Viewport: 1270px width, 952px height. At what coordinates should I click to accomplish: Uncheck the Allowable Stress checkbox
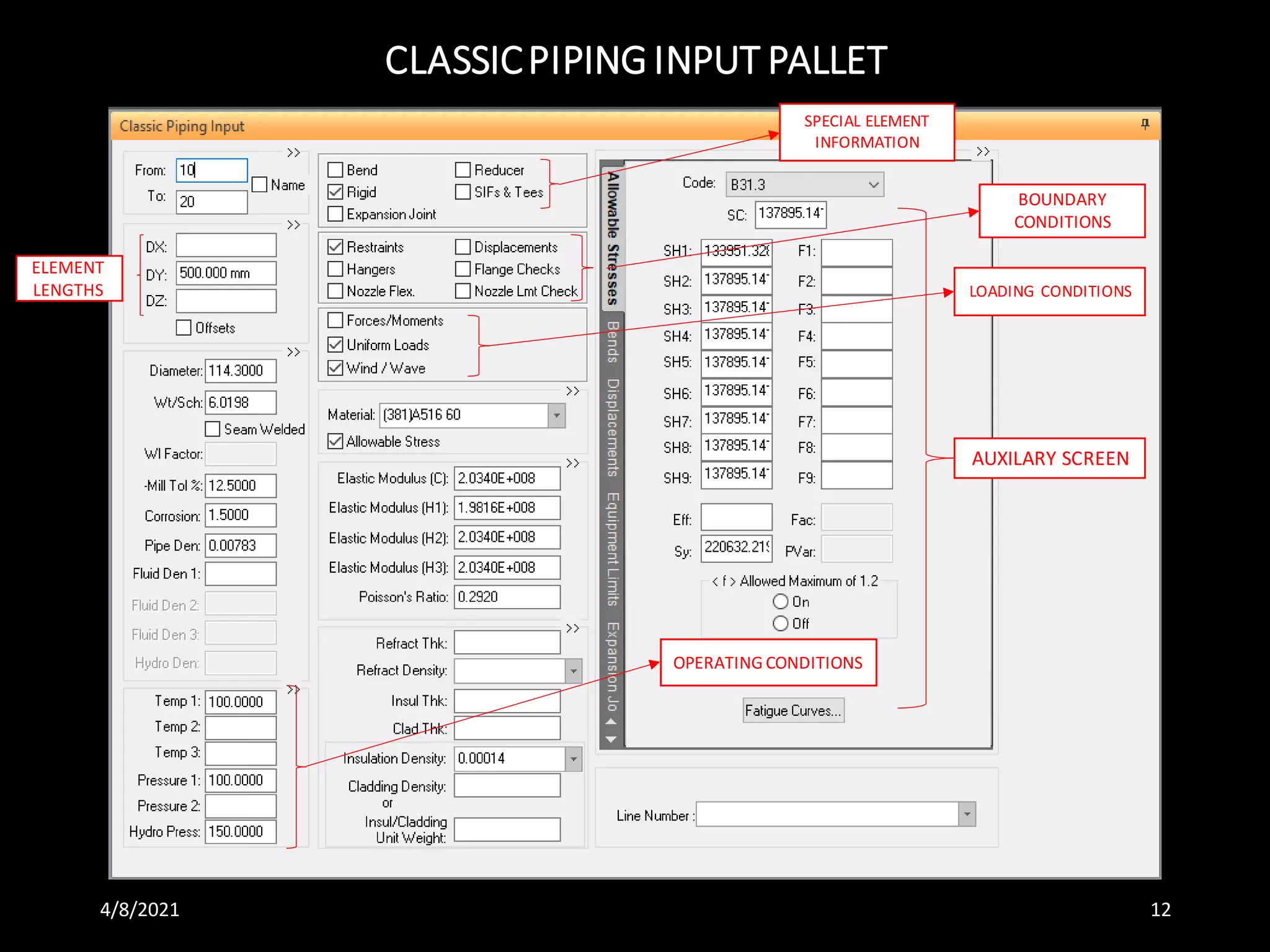pyautogui.click(x=335, y=441)
